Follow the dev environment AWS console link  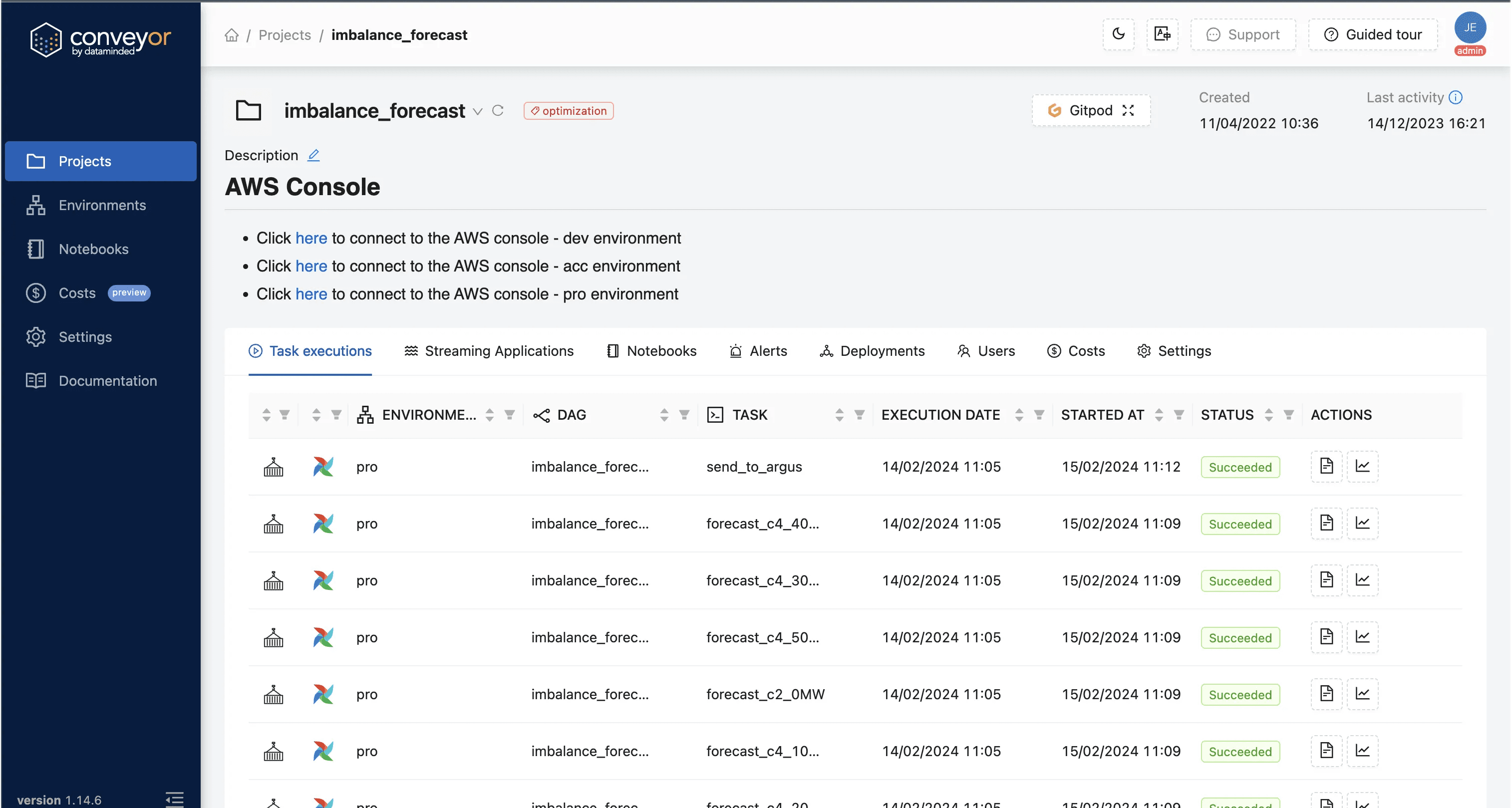tap(311, 238)
